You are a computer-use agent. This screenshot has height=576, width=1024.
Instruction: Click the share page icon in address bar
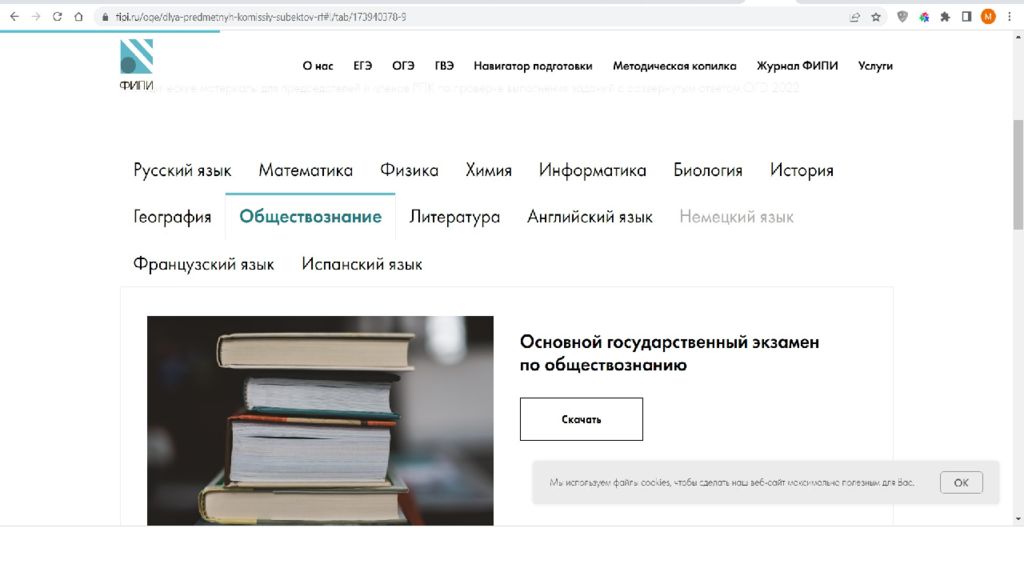854,17
